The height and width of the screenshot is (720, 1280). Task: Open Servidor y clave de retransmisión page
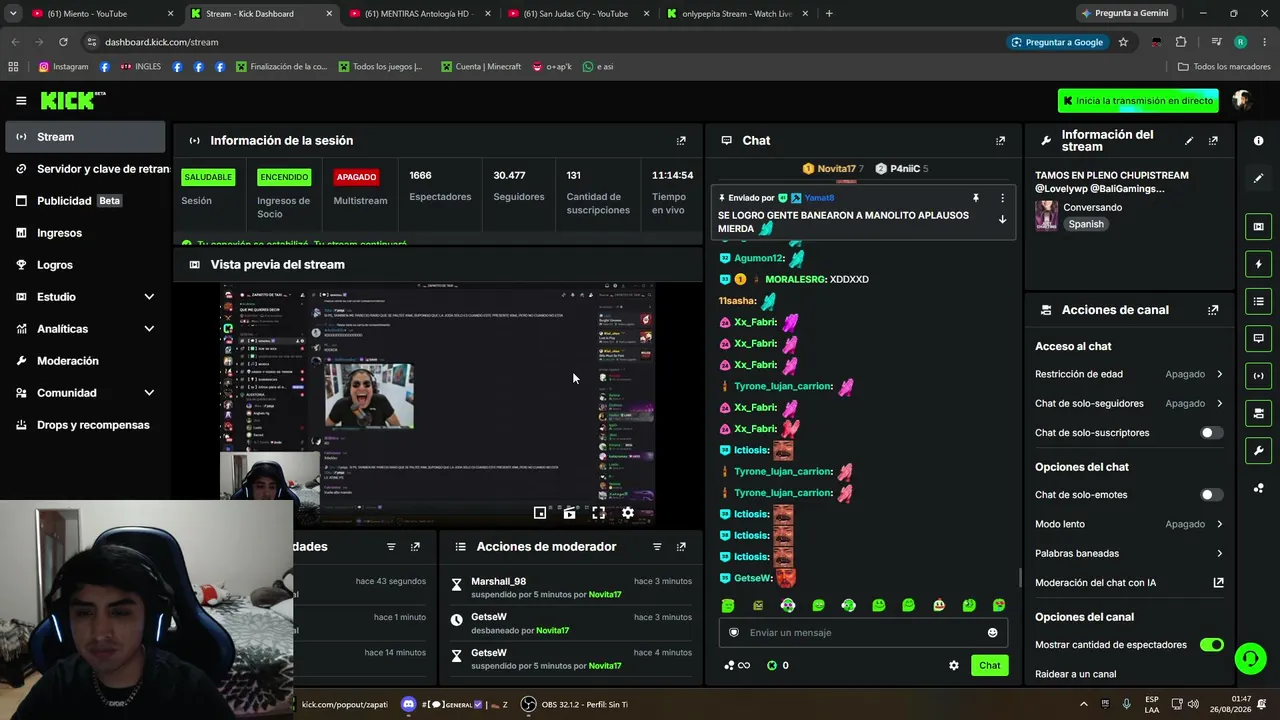85,169
